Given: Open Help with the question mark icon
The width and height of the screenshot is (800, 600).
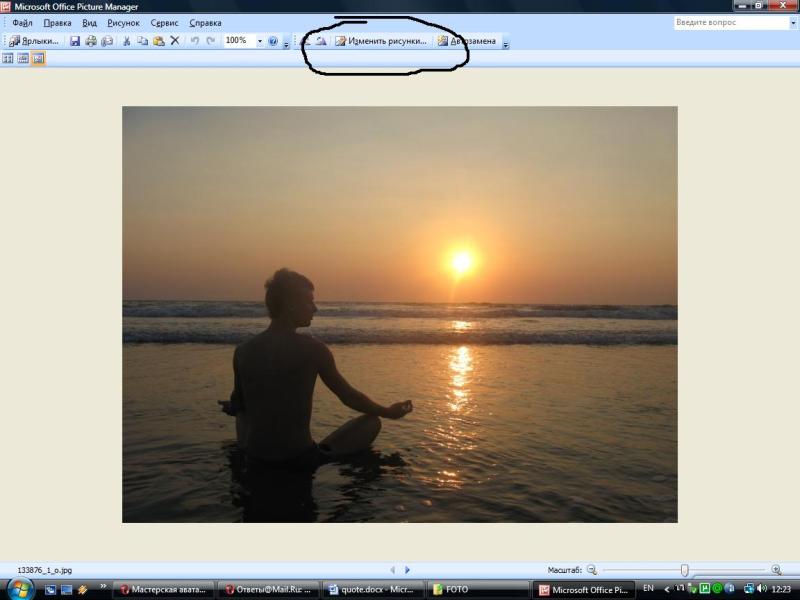Looking at the screenshot, I should pyautogui.click(x=272, y=41).
